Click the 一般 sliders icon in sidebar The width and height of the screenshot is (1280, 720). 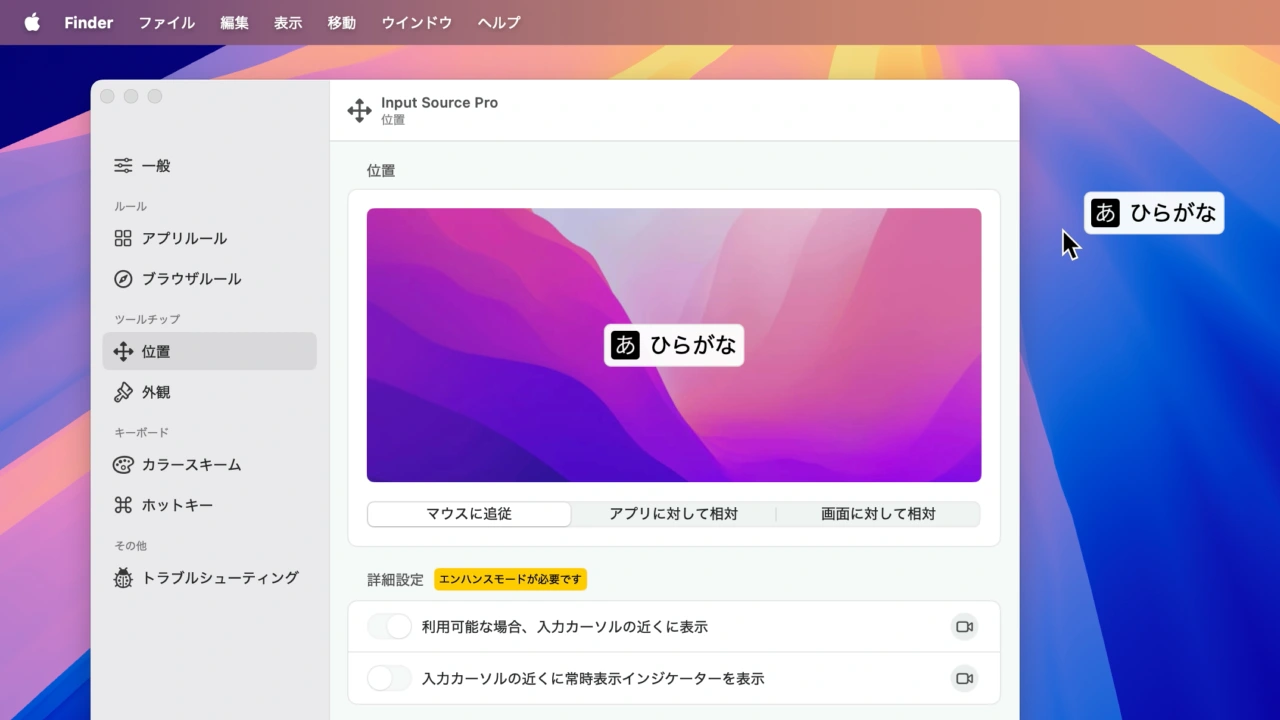coord(123,166)
